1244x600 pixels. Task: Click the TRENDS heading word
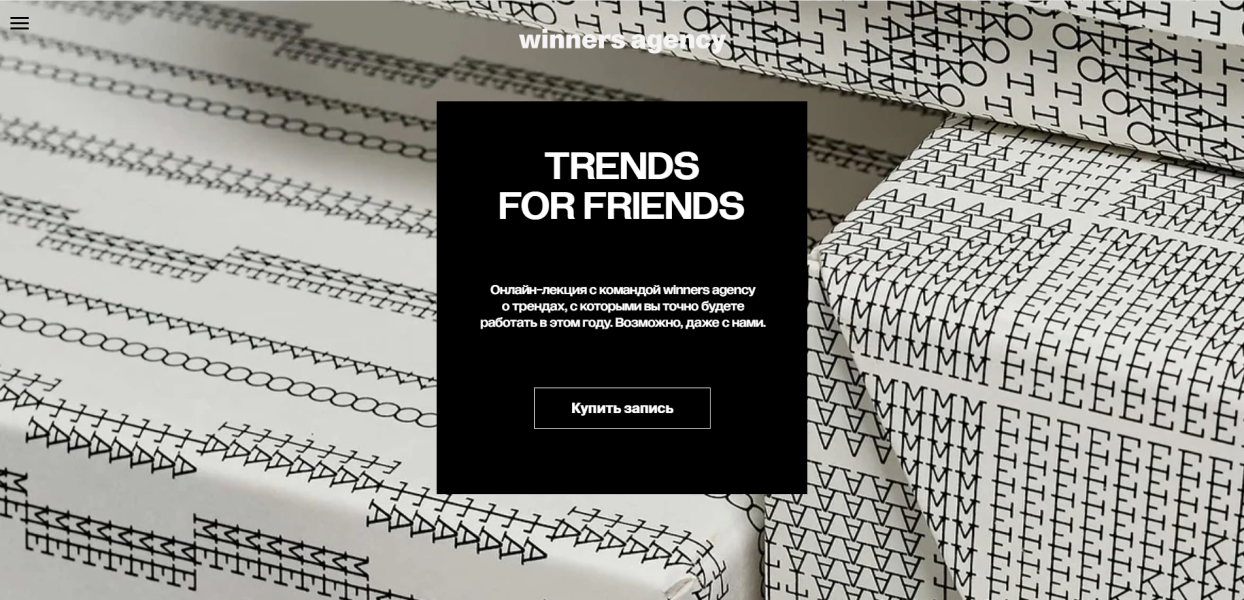click(621, 166)
